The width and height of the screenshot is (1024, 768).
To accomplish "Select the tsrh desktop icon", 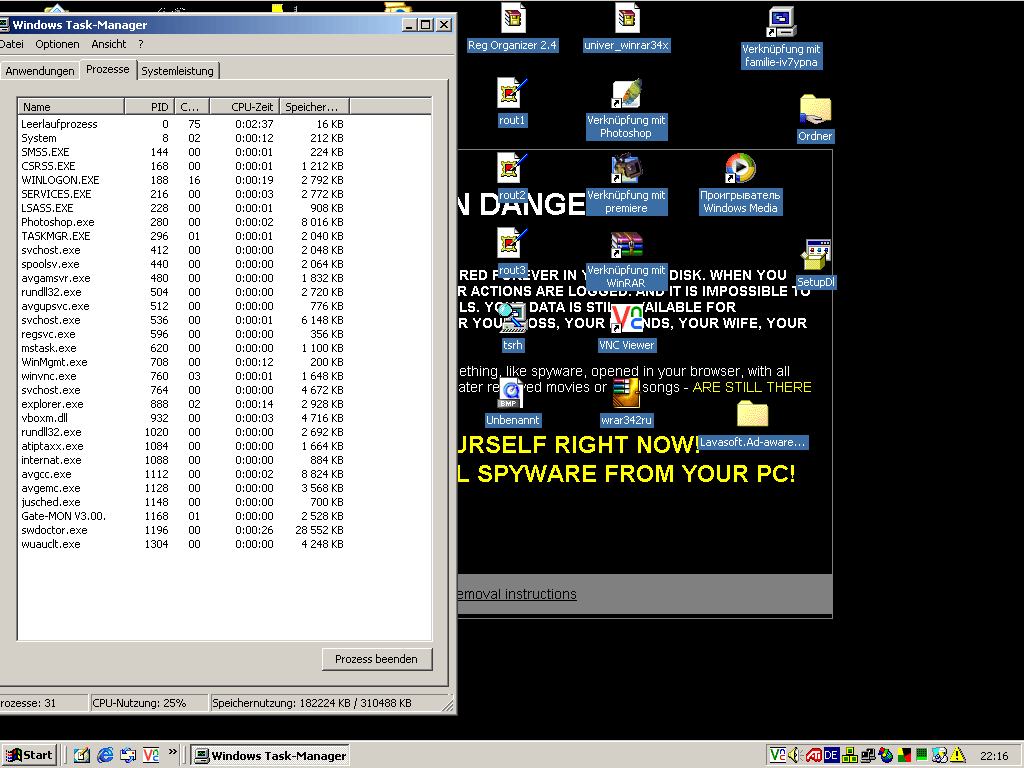I will [513, 327].
